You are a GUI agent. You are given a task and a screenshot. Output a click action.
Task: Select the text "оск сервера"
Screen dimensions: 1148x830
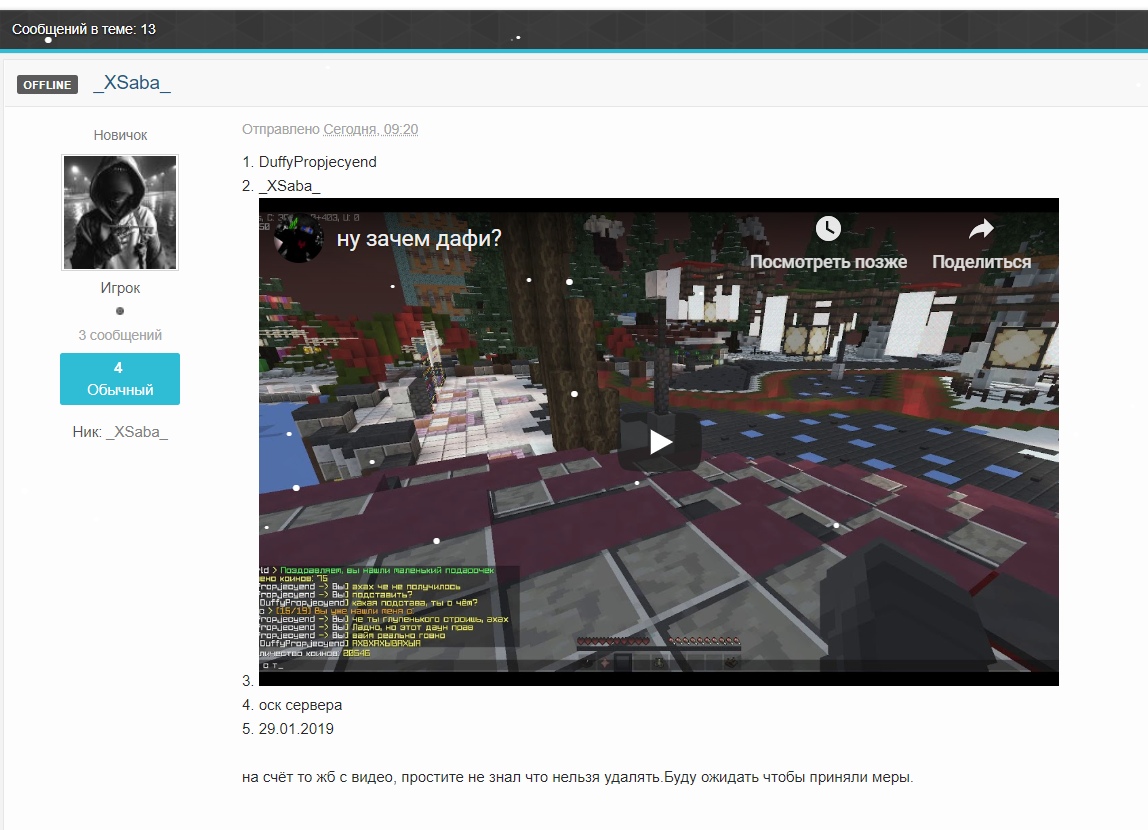click(x=300, y=706)
